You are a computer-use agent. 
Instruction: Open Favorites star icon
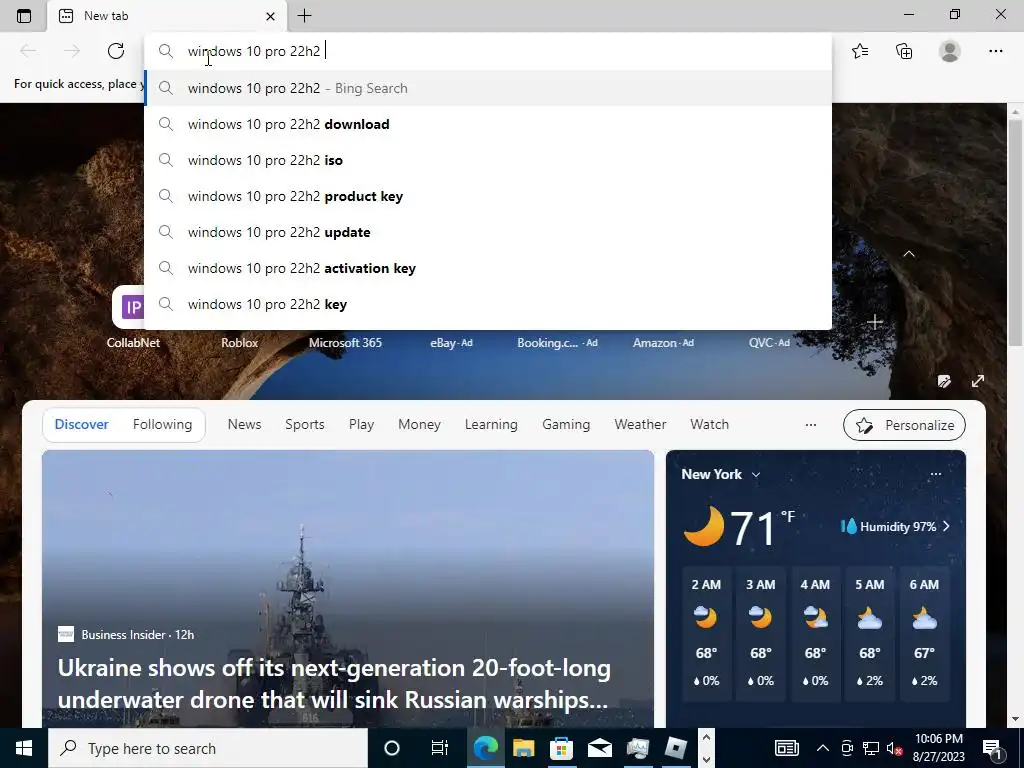point(860,51)
